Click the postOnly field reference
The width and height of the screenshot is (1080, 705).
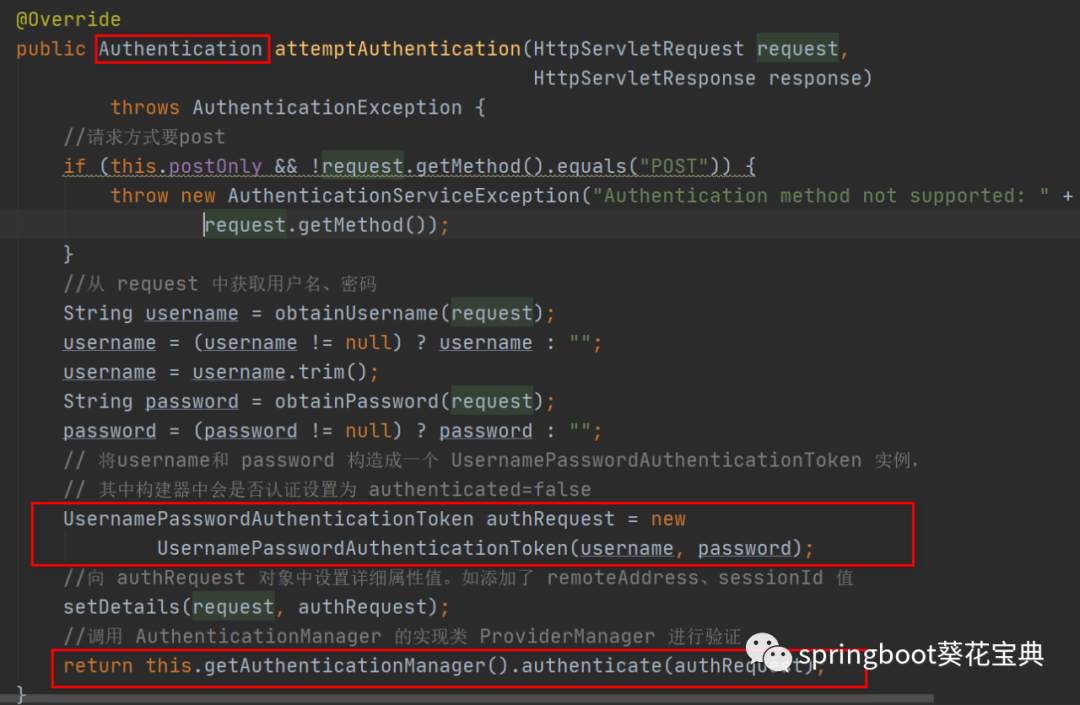pos(215,166)
